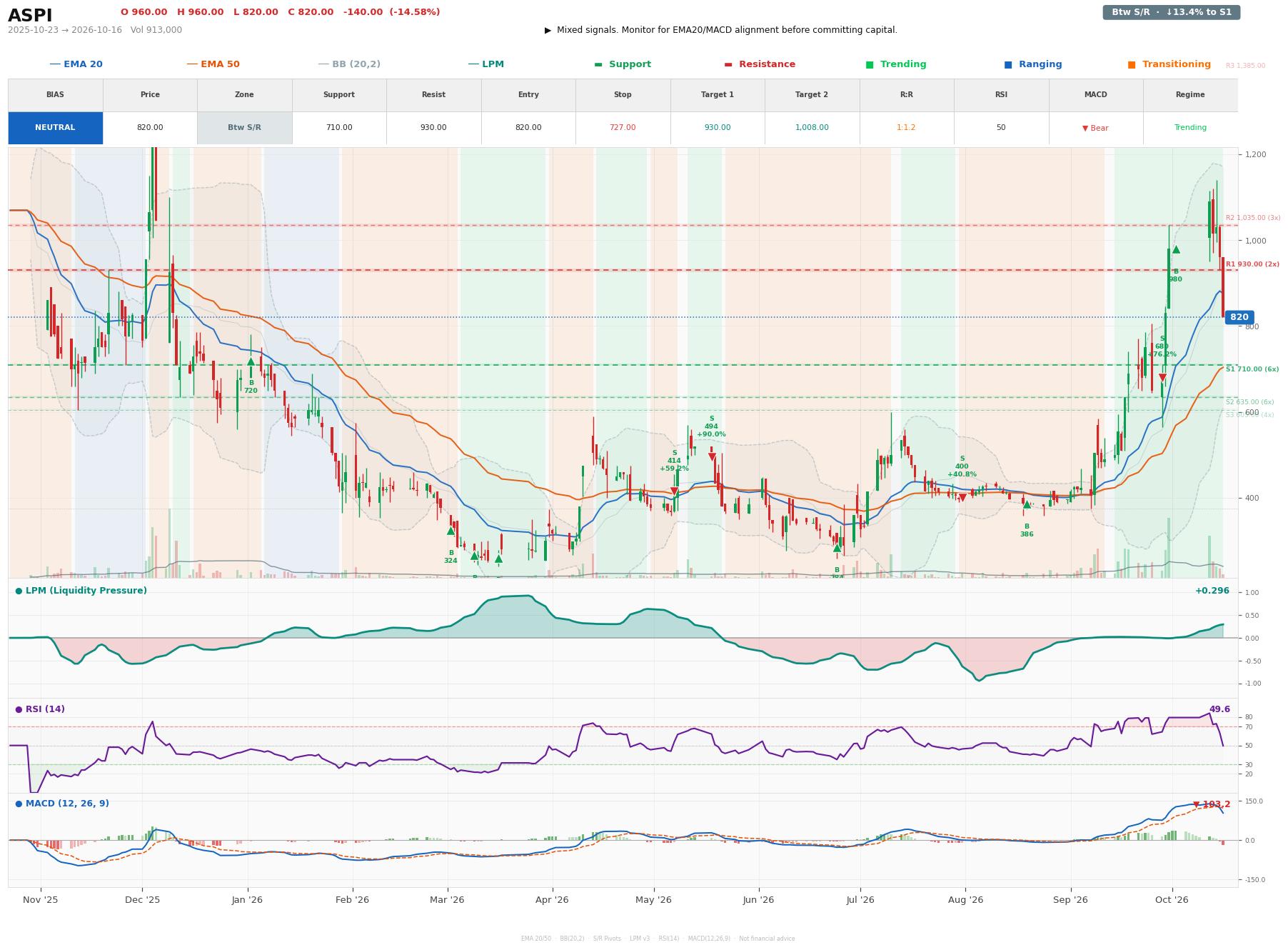This screenshot has height=950, width=1288.
Task: Click the green square beside Trending legend
Action: [x=869, y=64]
